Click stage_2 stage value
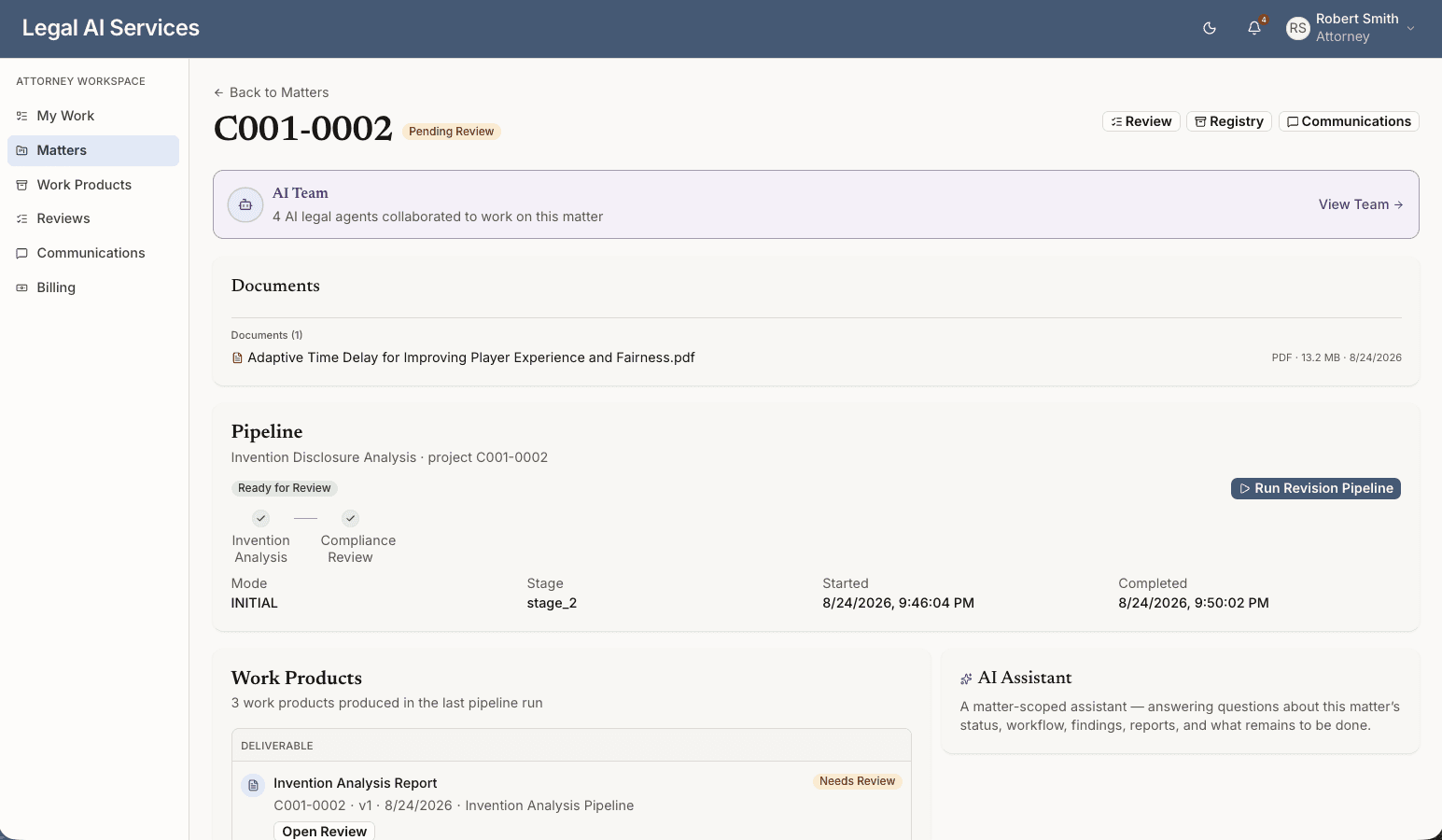Viewport: 1442px width, 840px height. pos(552,603)
